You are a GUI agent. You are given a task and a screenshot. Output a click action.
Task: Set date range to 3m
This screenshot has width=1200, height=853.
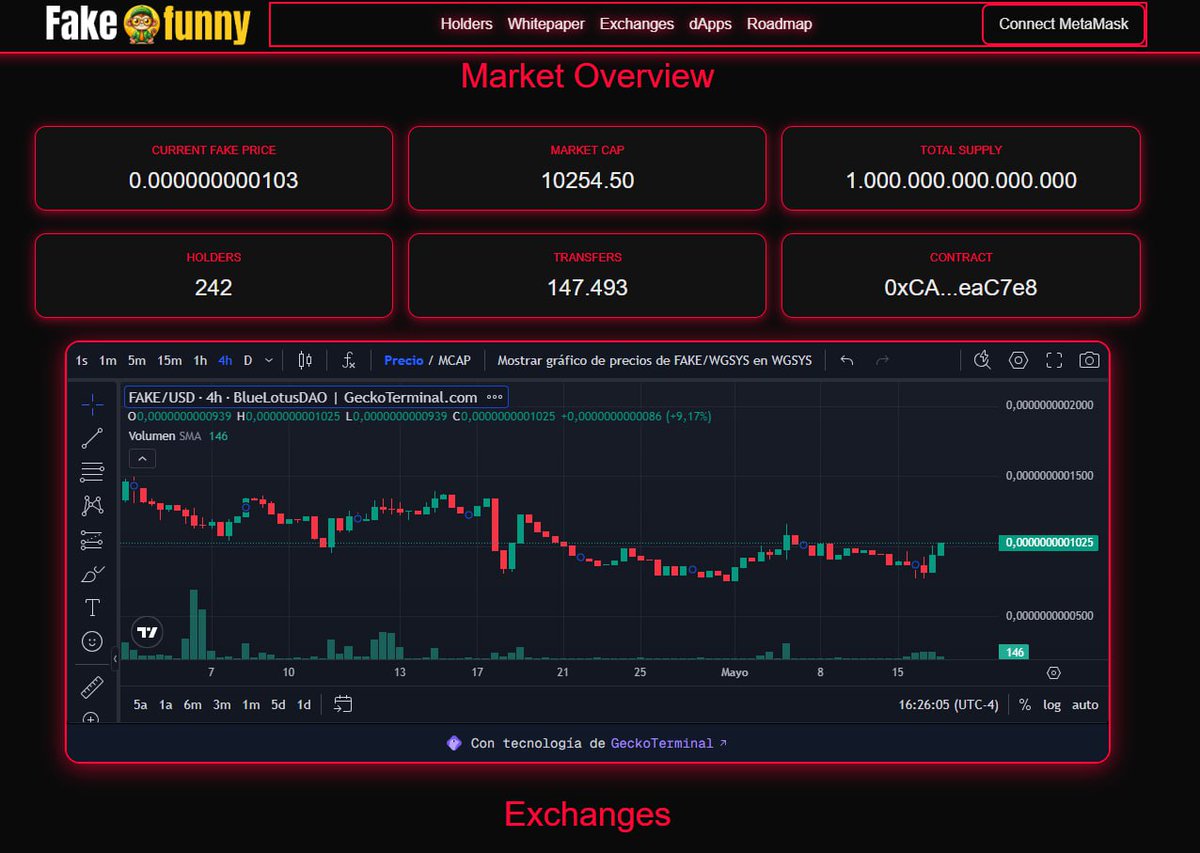pyautogui.click(x=222, y=705)
